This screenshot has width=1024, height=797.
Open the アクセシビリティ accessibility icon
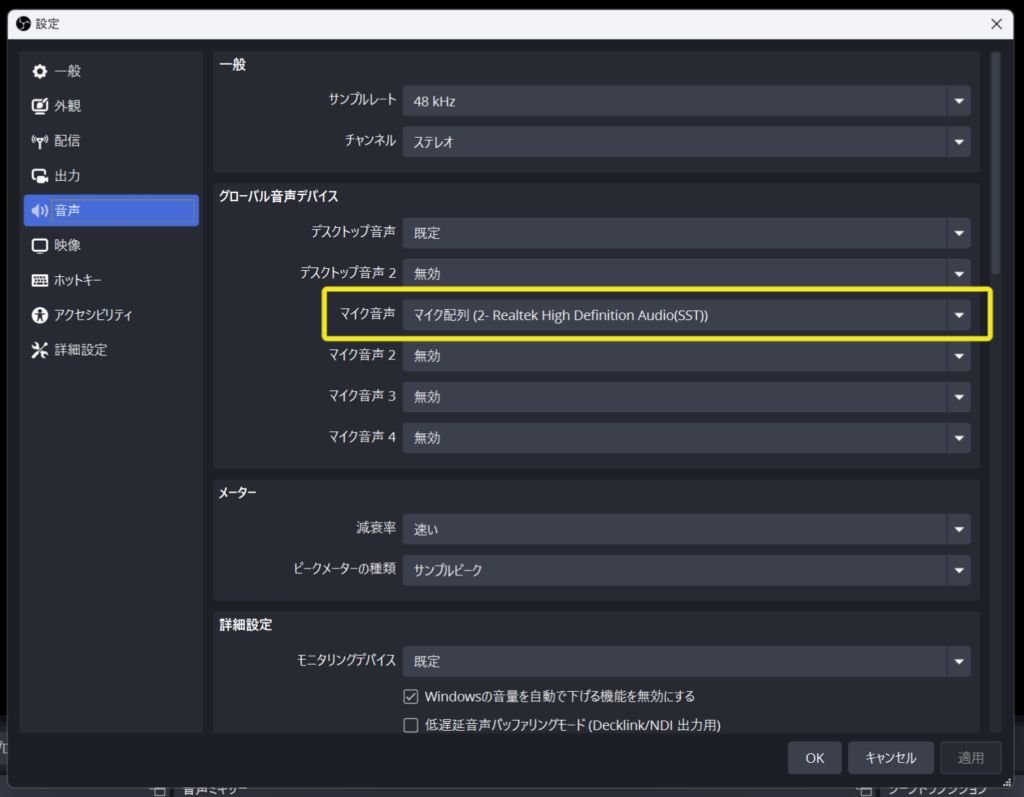pyautogui.click(x=40, y=315)
